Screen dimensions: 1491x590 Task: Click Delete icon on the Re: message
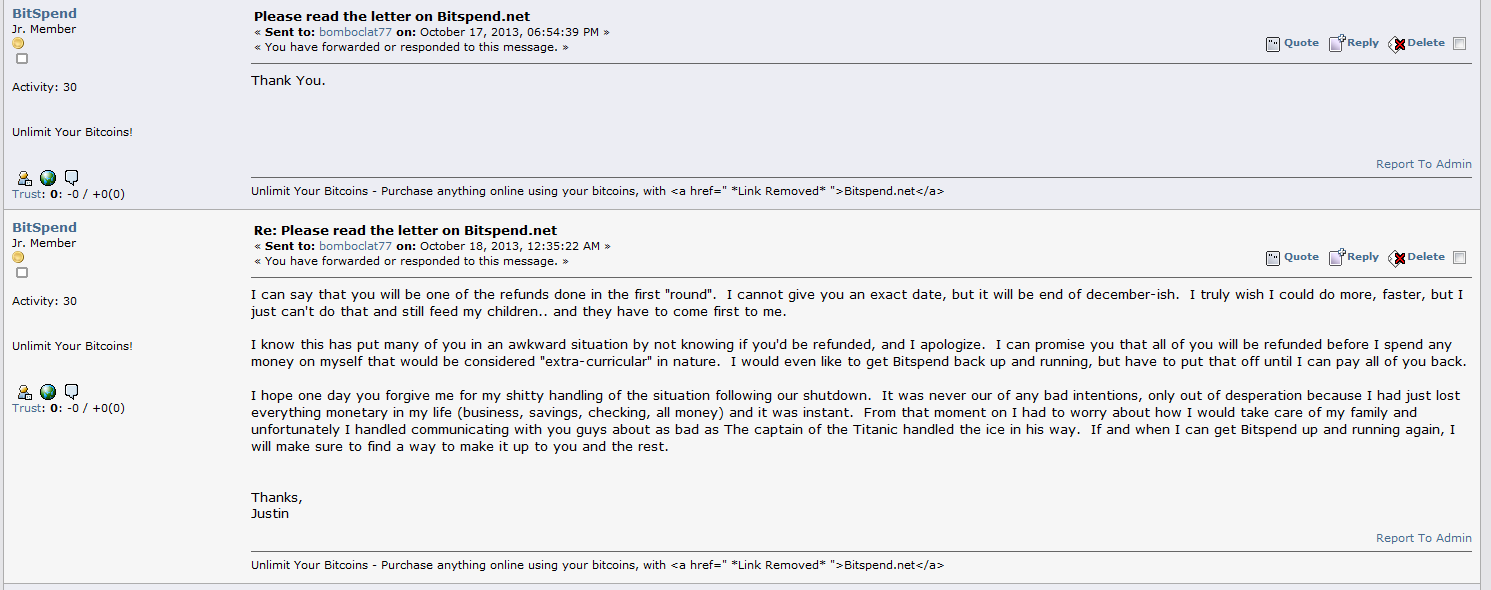coord(1397,258)
